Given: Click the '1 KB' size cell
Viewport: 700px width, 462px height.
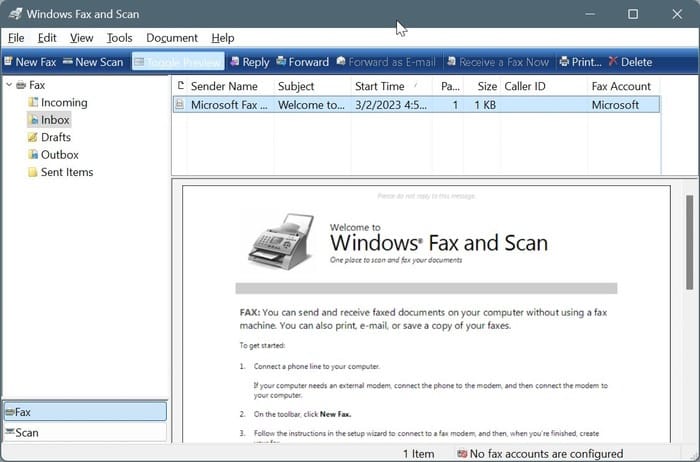Looking at the screenshot, I should (x=485, y=105).
